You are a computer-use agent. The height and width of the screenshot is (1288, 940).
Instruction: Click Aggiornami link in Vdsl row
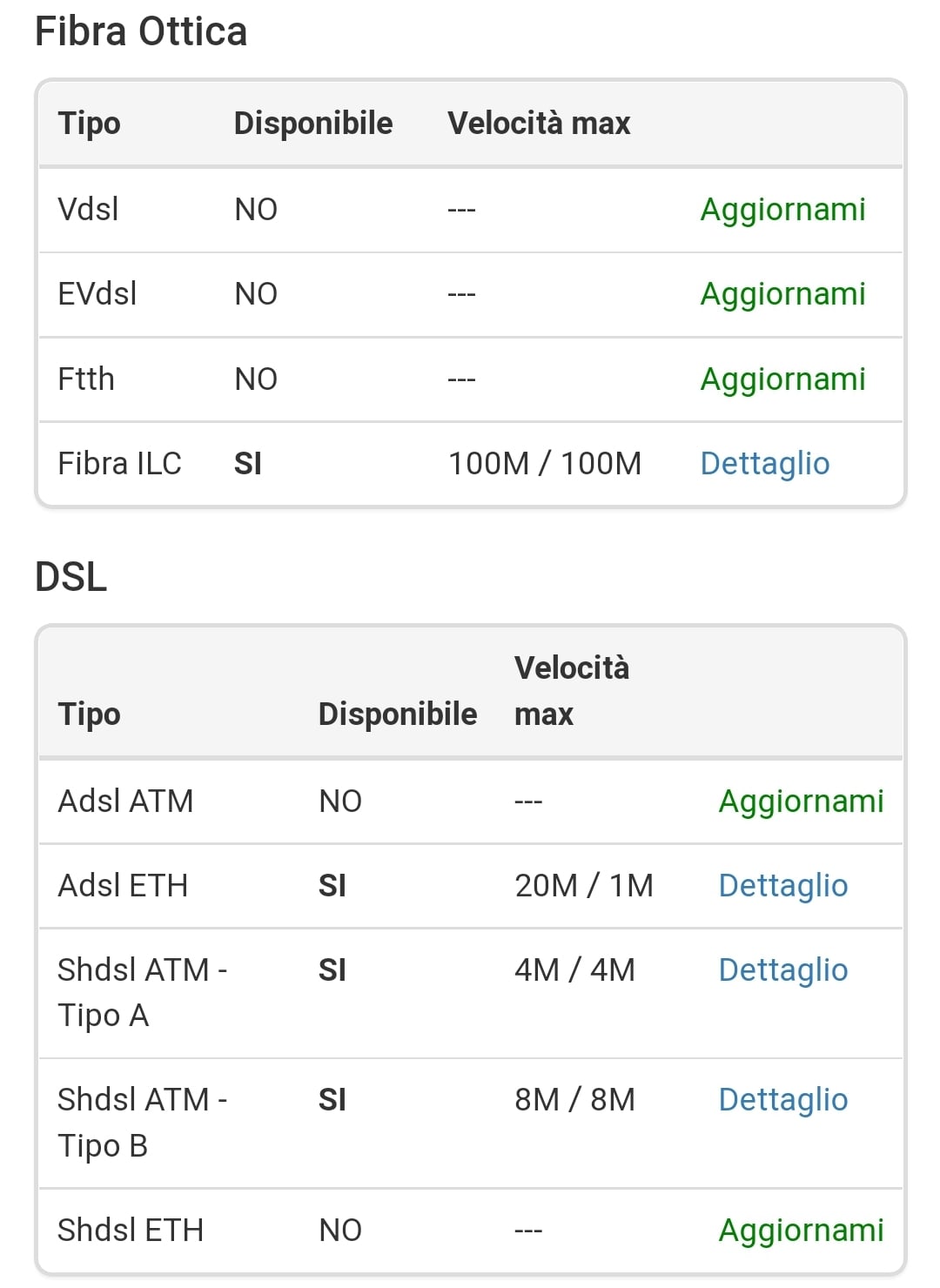[782, 210]
